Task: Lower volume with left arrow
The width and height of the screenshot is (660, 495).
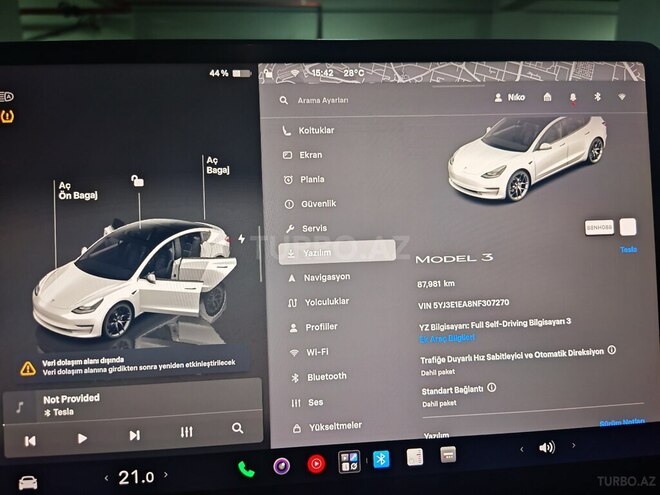Action: pyautogui.click(x=522, y=450)
